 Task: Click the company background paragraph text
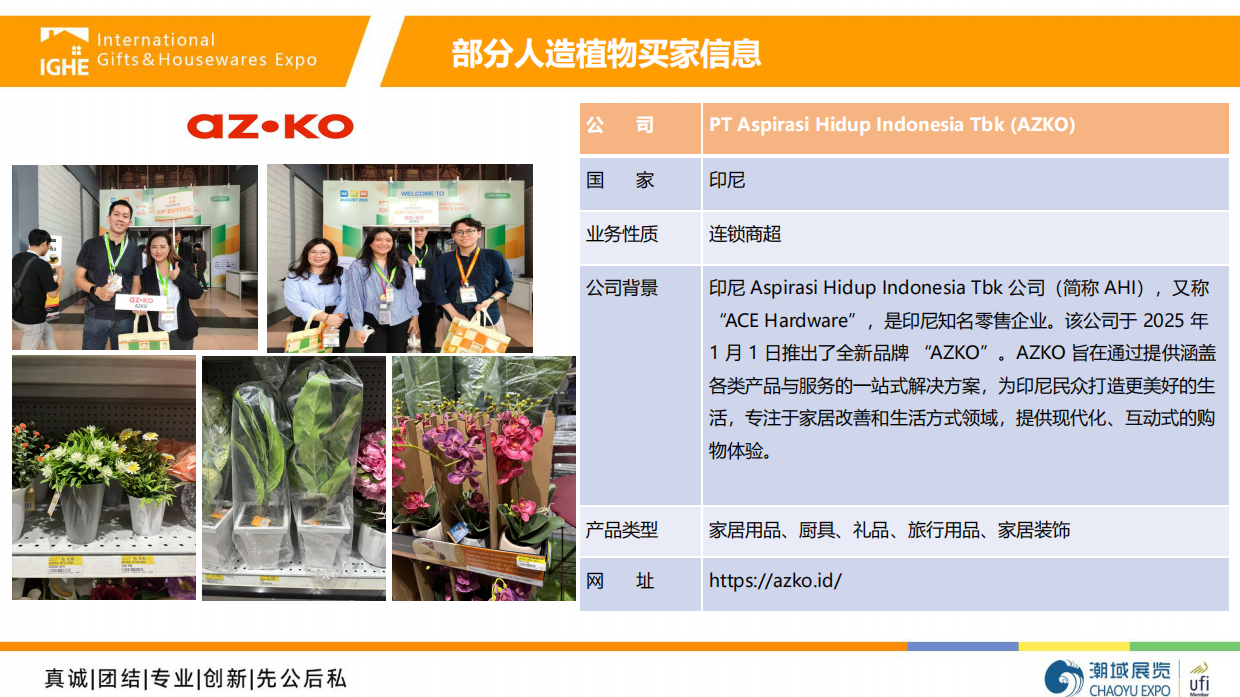coord(962,369)
